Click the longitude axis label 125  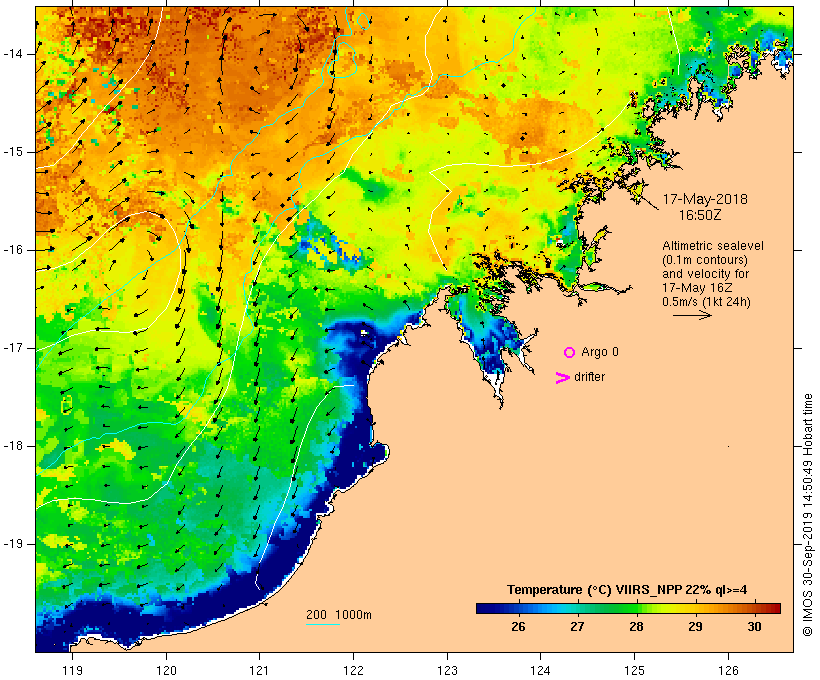click(x=634, y=671)
